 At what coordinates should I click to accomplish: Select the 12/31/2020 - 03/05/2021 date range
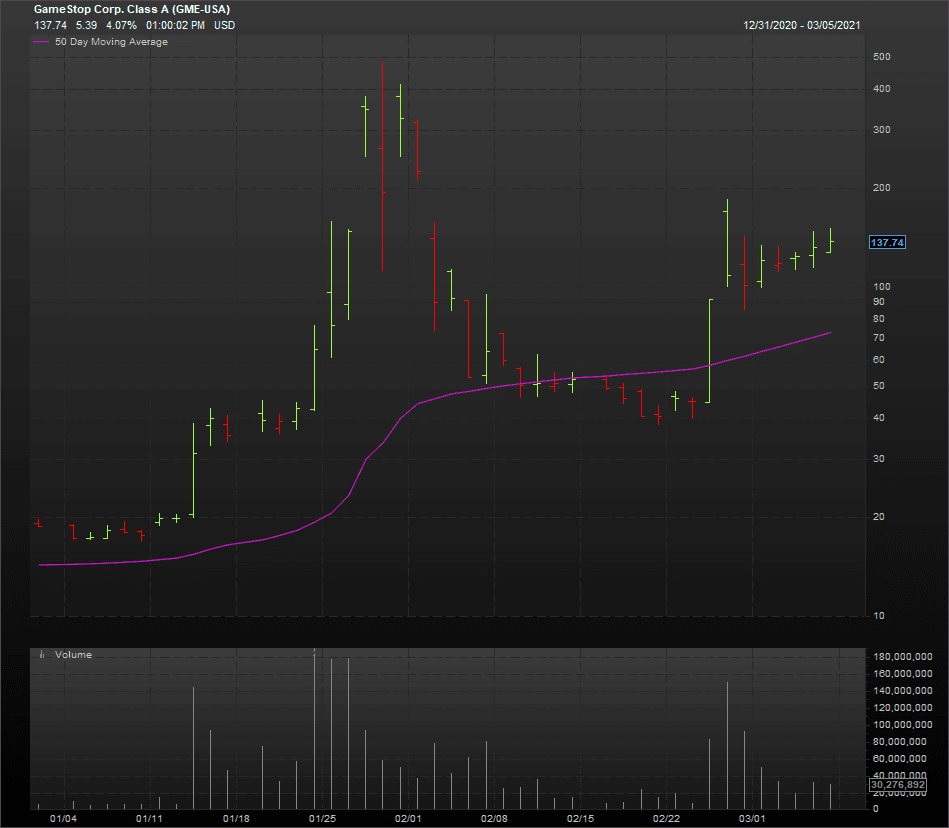pos(800,24)
